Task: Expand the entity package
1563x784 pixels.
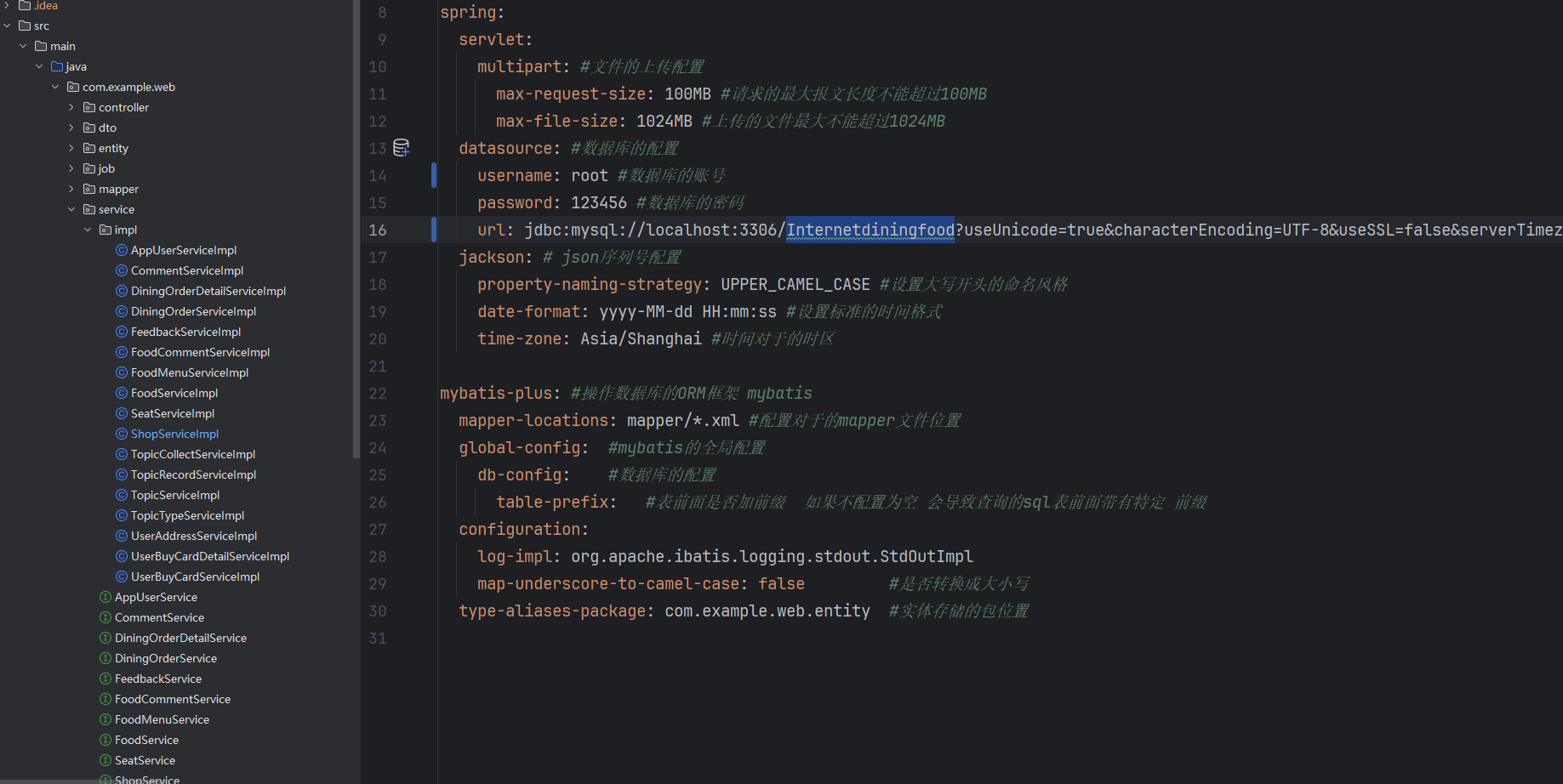Action: [x=72, y=148]
